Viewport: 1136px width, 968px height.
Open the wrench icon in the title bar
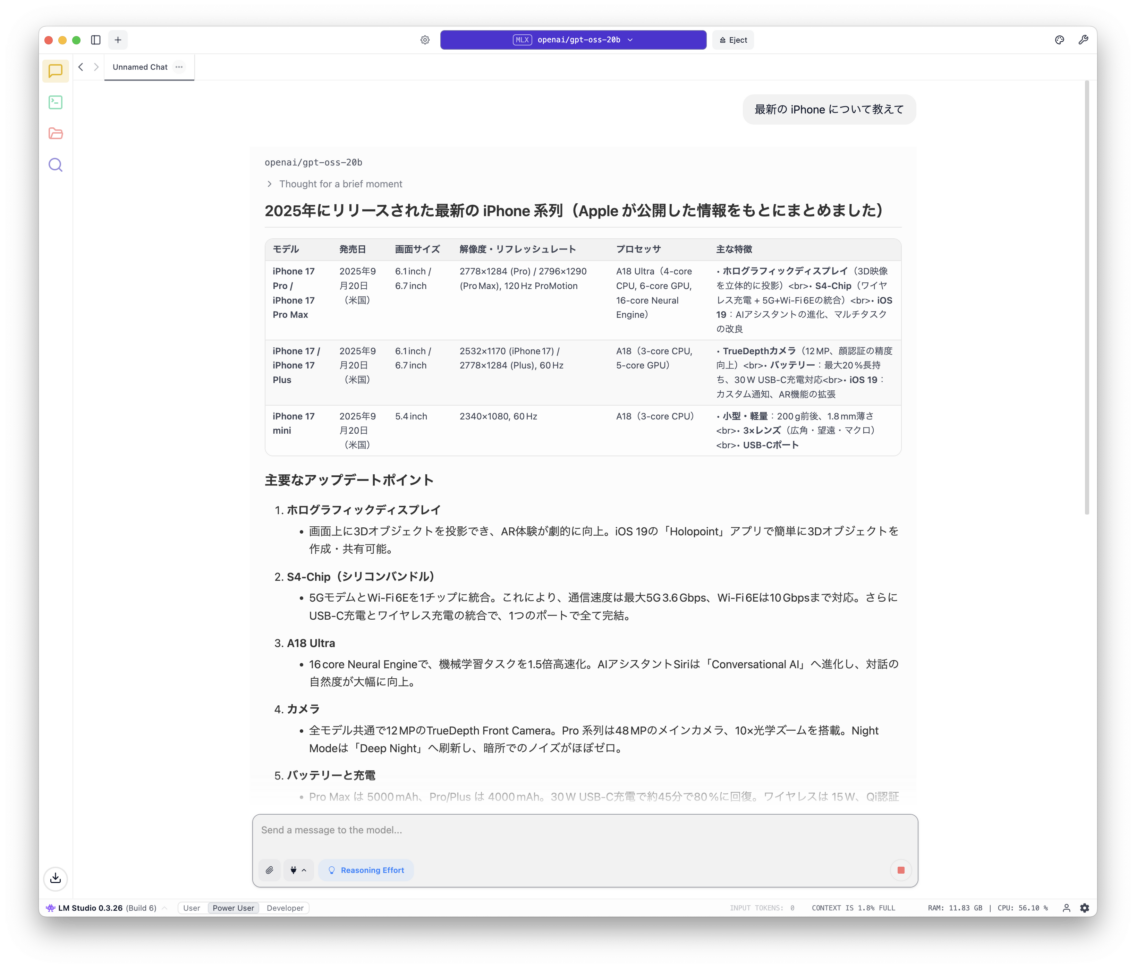(1083, 40)
